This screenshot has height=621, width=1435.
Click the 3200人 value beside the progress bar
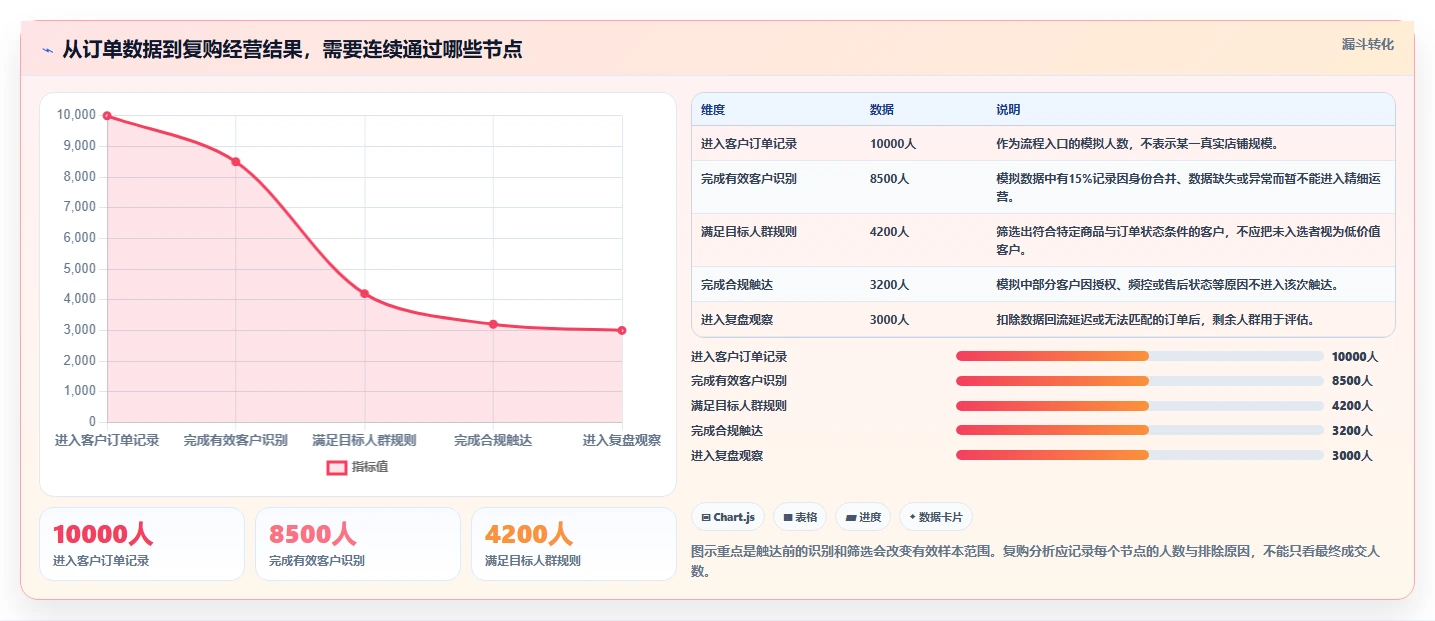(1352, 431)
